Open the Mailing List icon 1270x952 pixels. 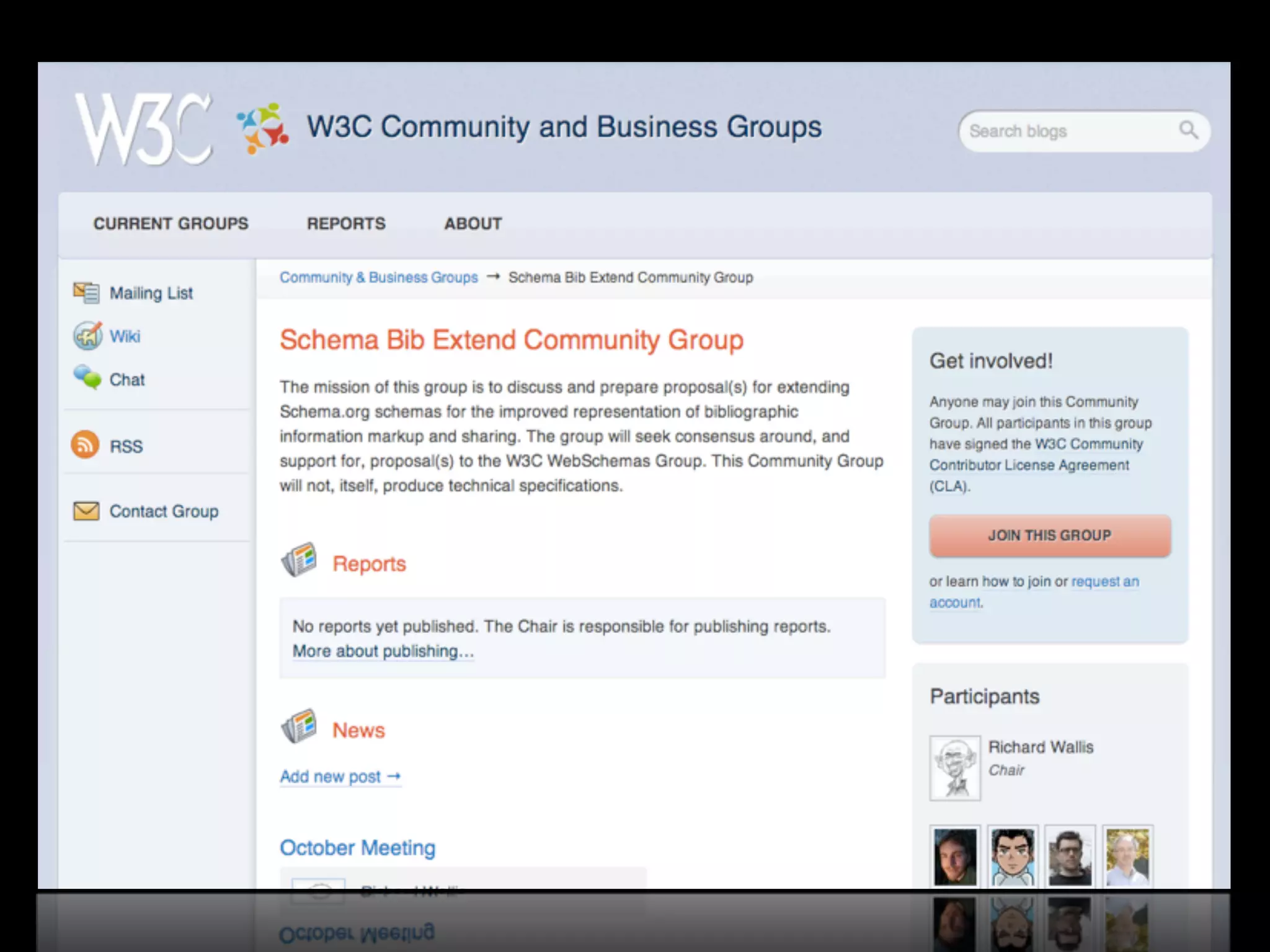click(86, 293)
